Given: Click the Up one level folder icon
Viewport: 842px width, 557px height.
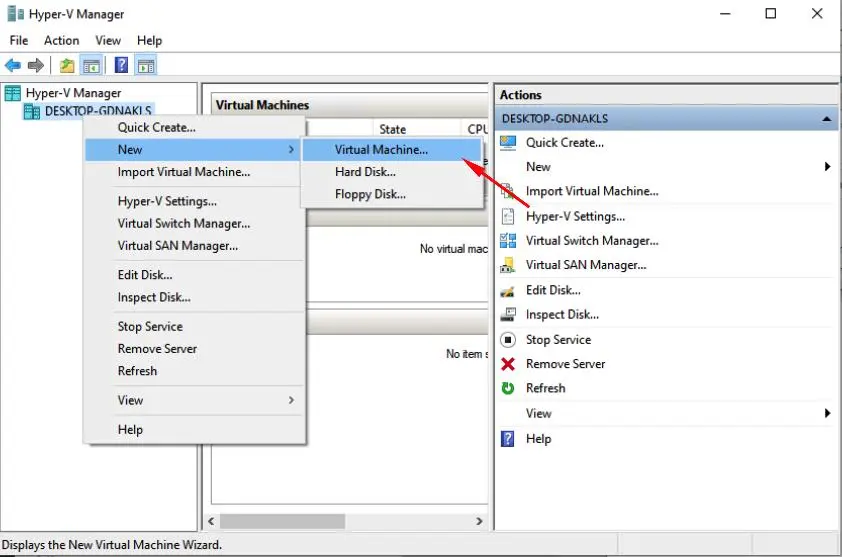Looking at the screenshot, I should 67,66.
